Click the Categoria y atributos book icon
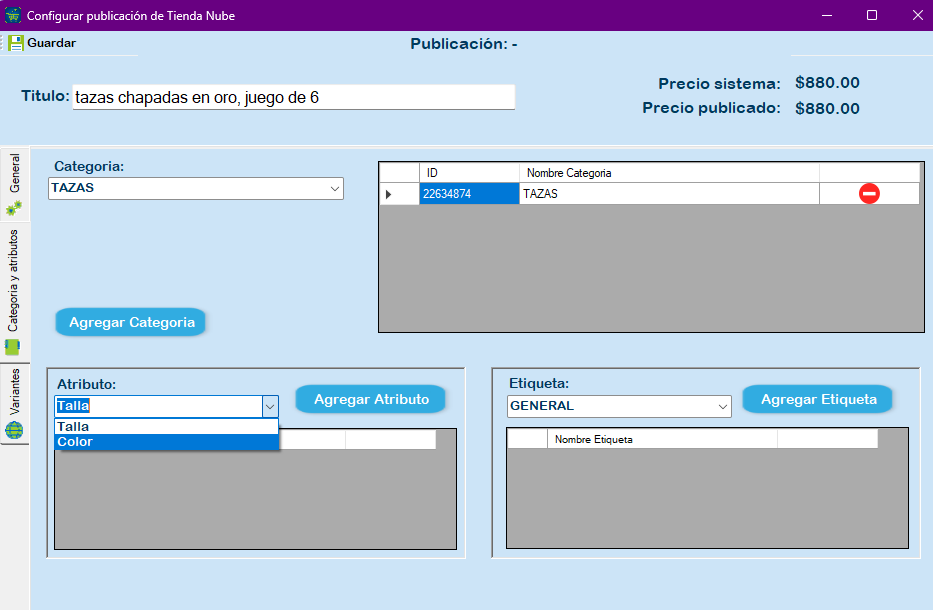 pyautogui.click(x=14, y=348)
